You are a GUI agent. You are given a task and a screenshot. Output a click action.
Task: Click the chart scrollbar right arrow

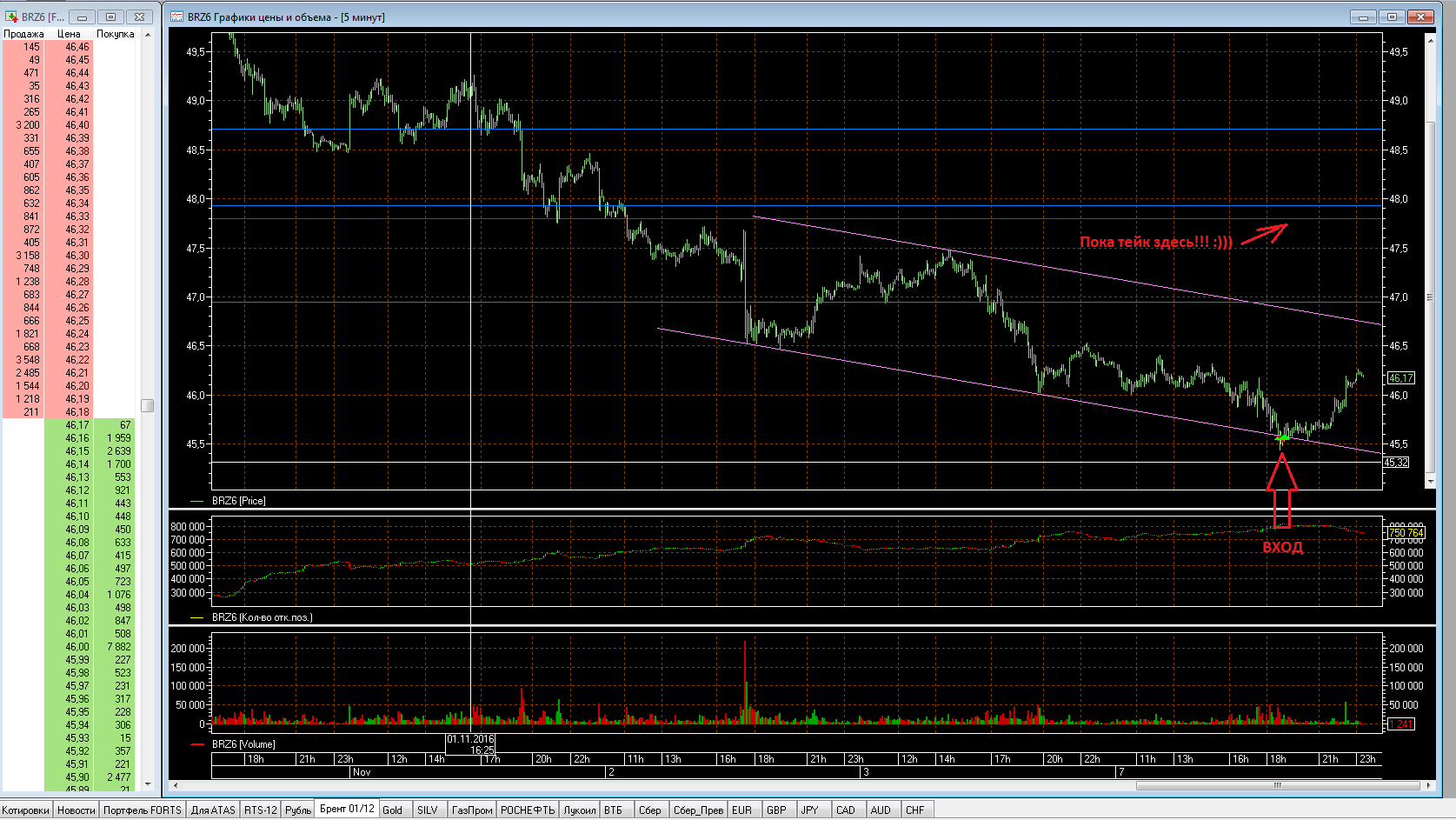click(1429, 785)
